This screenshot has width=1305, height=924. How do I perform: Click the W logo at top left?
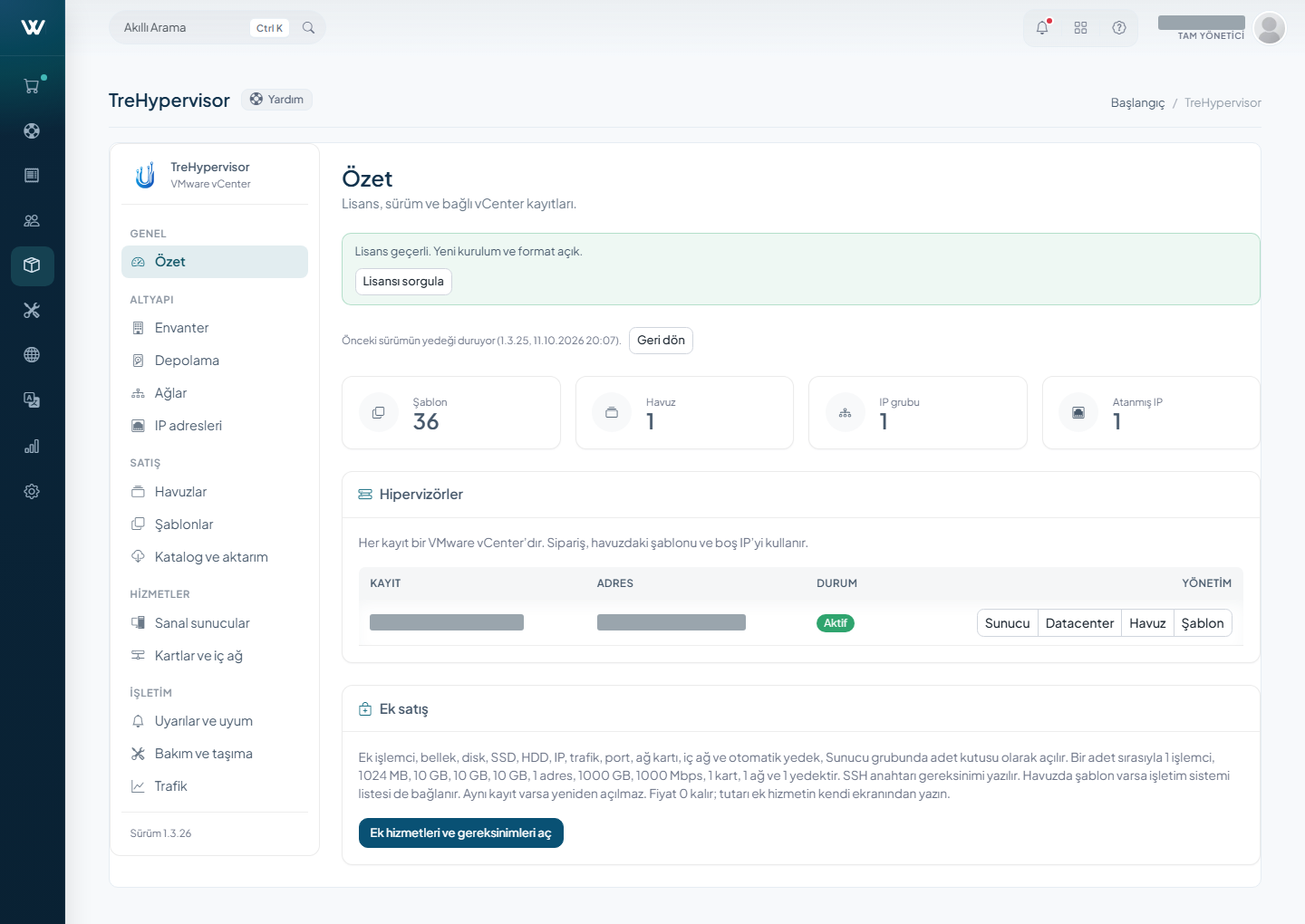pyautogui.click(x=33, y=27)
